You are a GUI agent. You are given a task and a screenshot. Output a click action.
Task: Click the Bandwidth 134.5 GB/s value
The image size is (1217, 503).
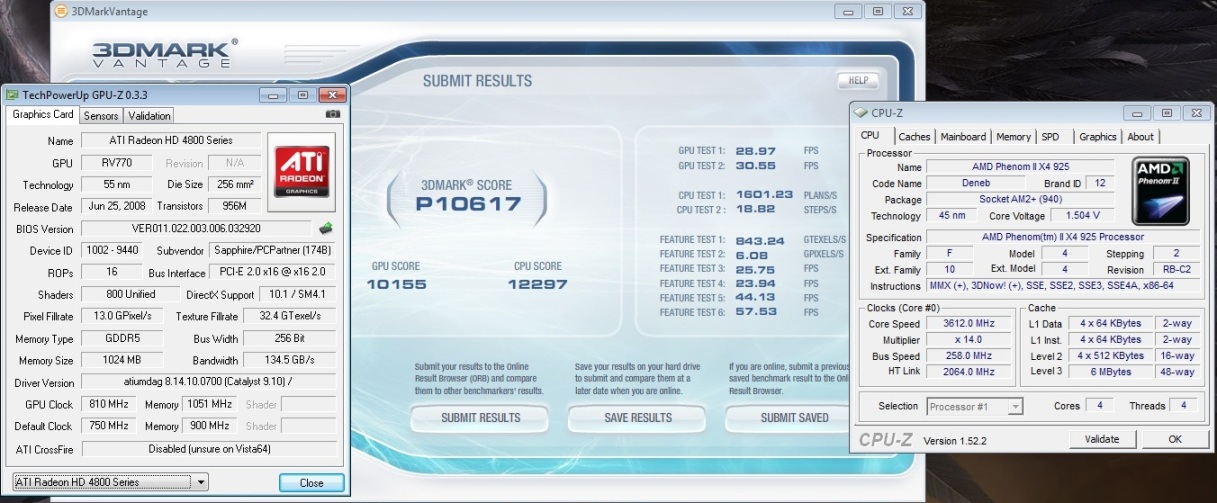[x=289, y=360]
